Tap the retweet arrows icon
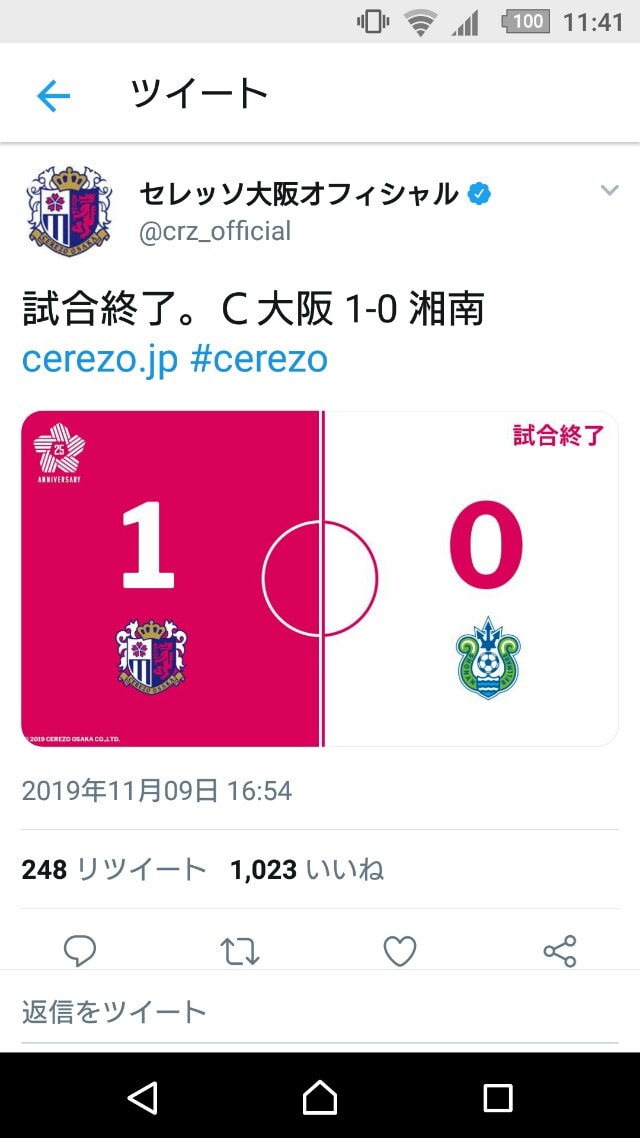Screen dimensions: 640x1138 [x=239, y=951]
